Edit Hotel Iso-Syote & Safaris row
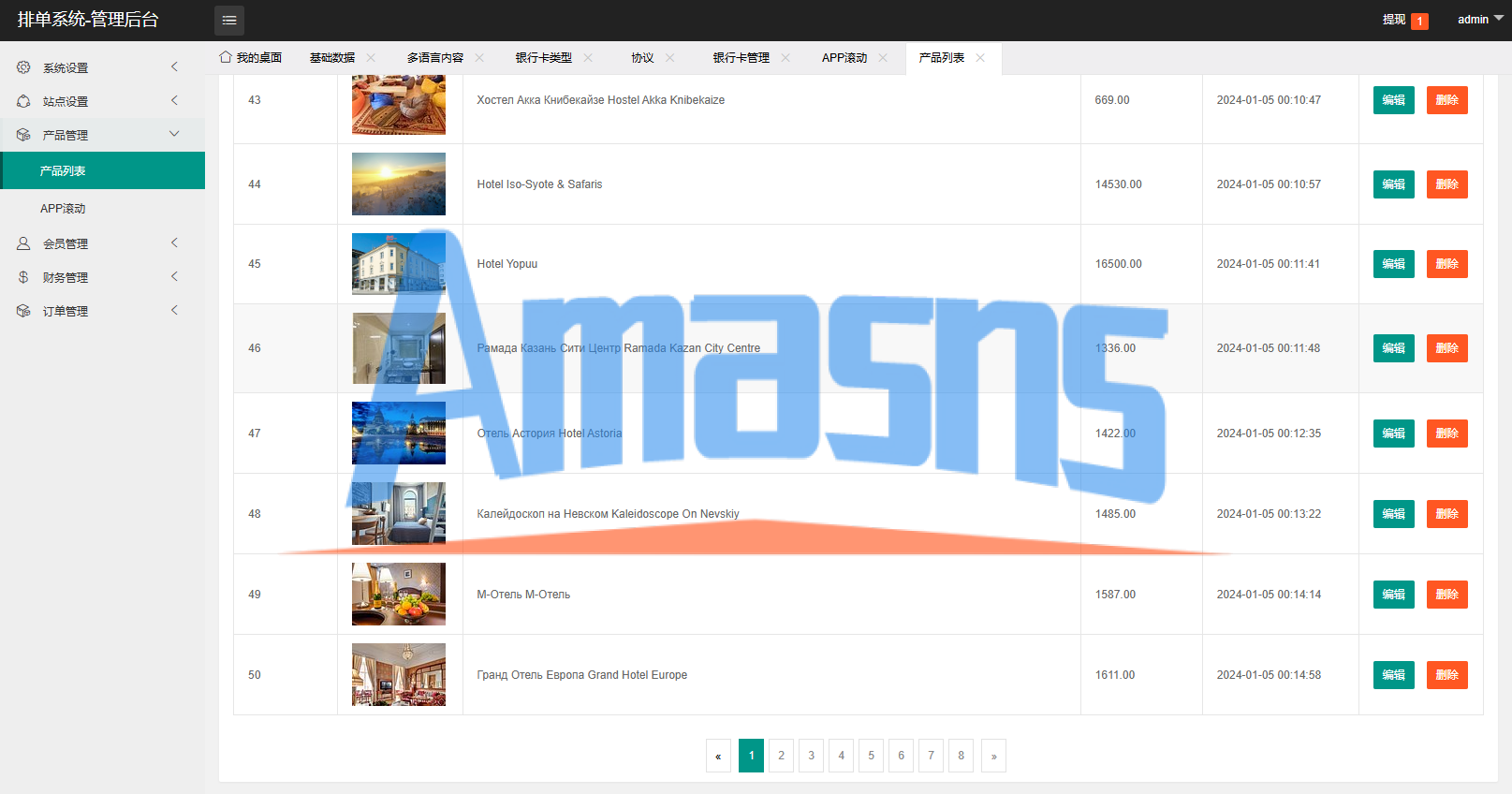This screenshot has height=794, width=1512. (1394, 184)
